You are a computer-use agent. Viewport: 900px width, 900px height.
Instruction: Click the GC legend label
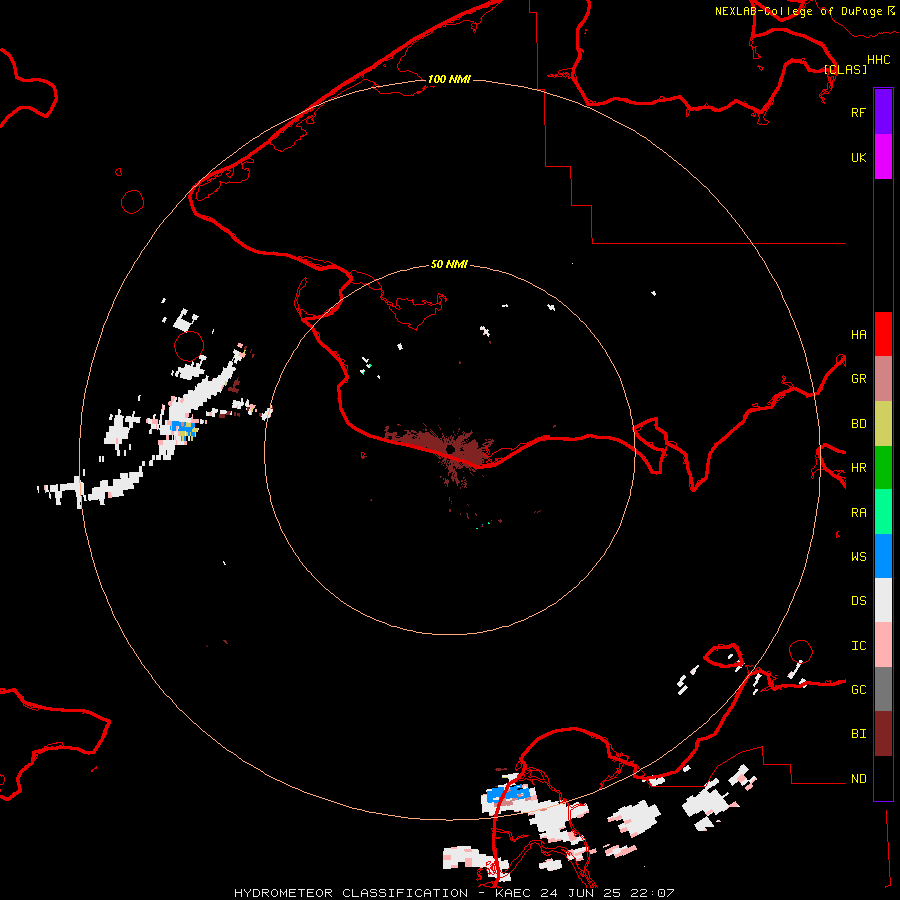tap(858, 690)
